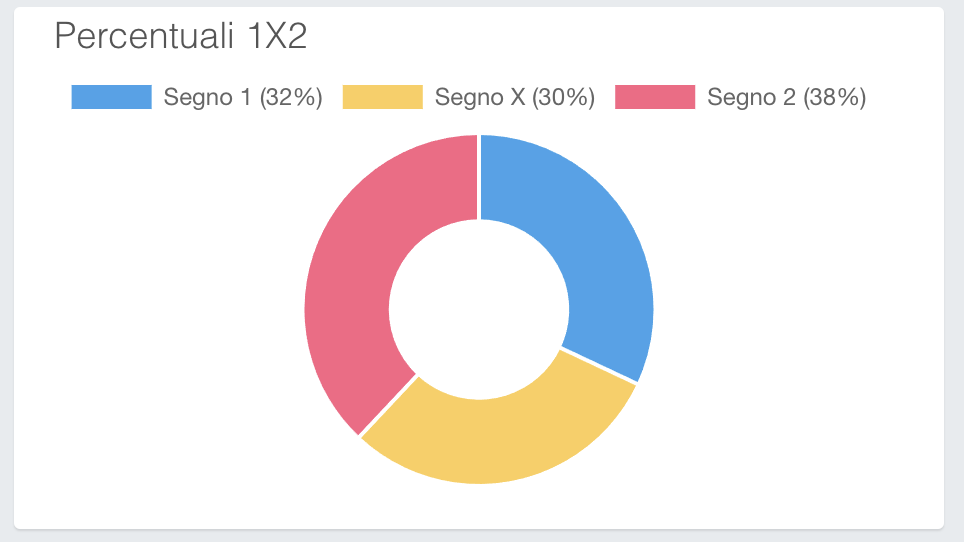
Task: Click the white center of donut chart
Action: coord(479,309)
